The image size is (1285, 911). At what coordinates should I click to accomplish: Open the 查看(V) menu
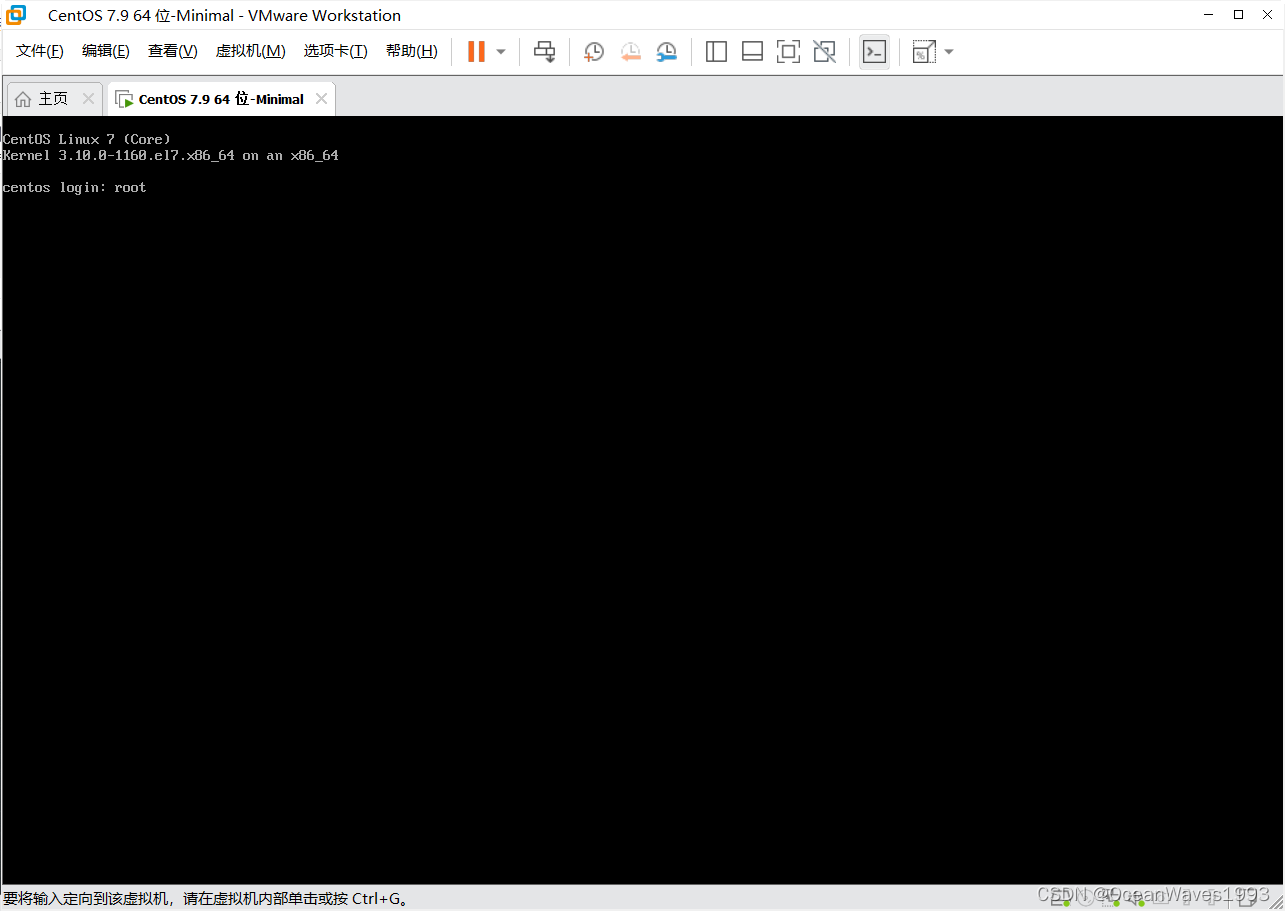pyautogui.click(x=173, y=51)
